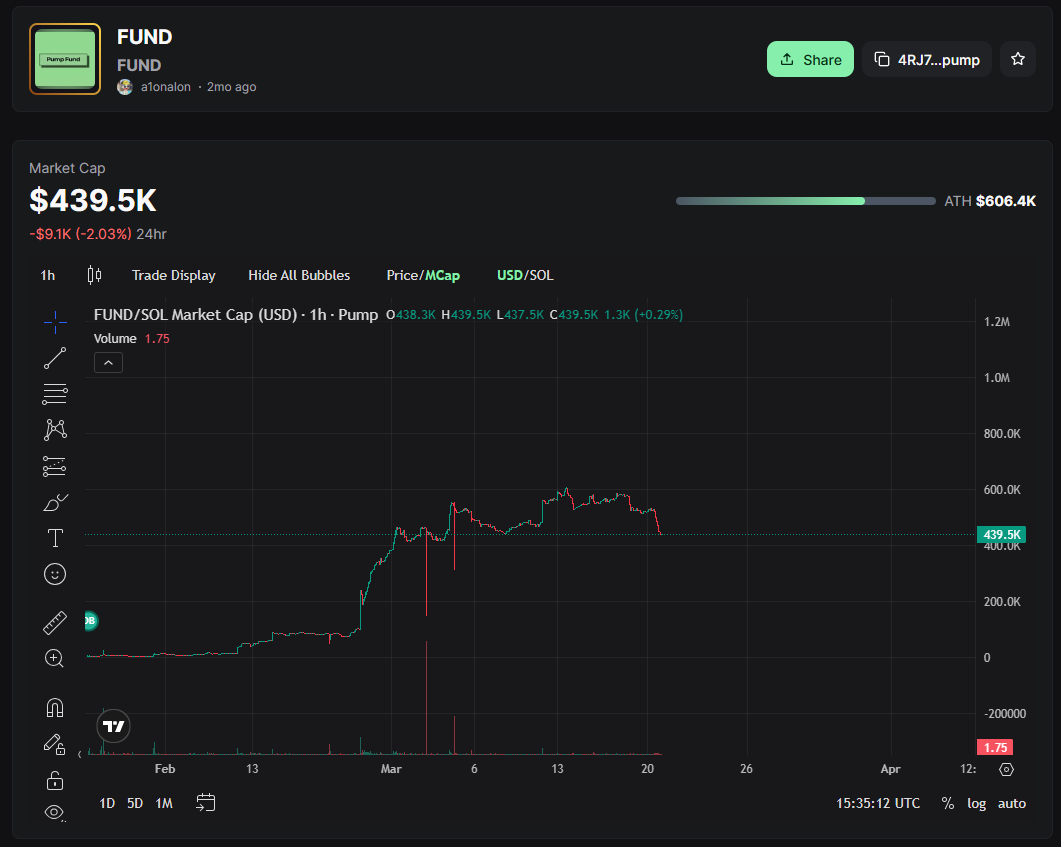Select the brush drawing tool
The height and width of the screenshot is (847, 1061).
tap(55, 502)
